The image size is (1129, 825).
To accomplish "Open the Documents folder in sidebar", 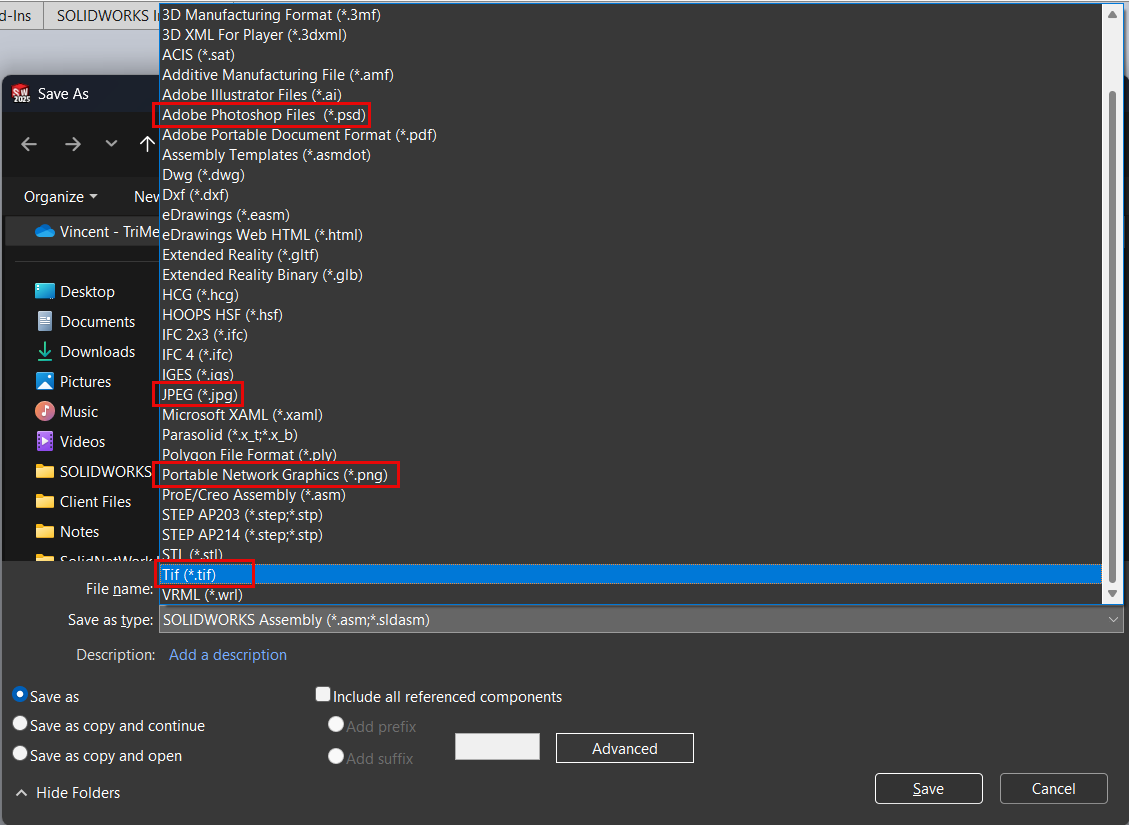I will coord(97,322).
